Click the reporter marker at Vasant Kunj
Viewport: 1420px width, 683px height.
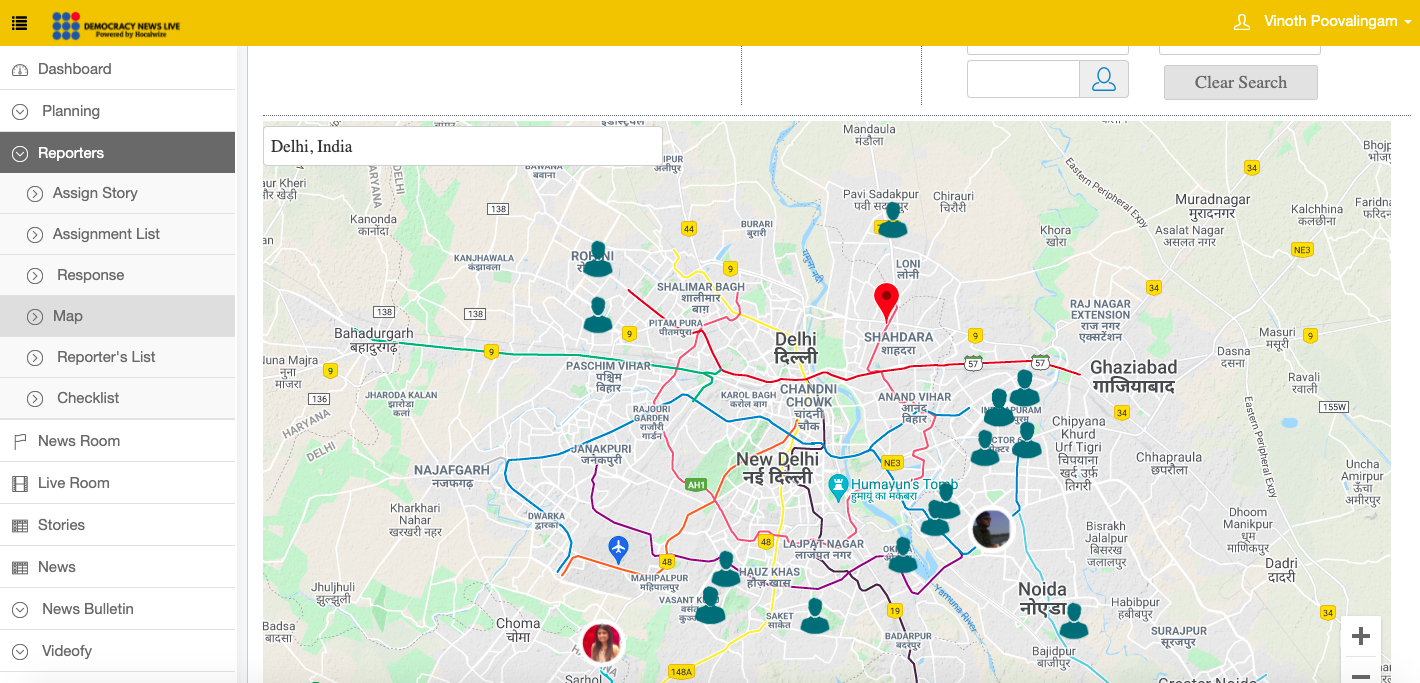(x=709, y=606)
